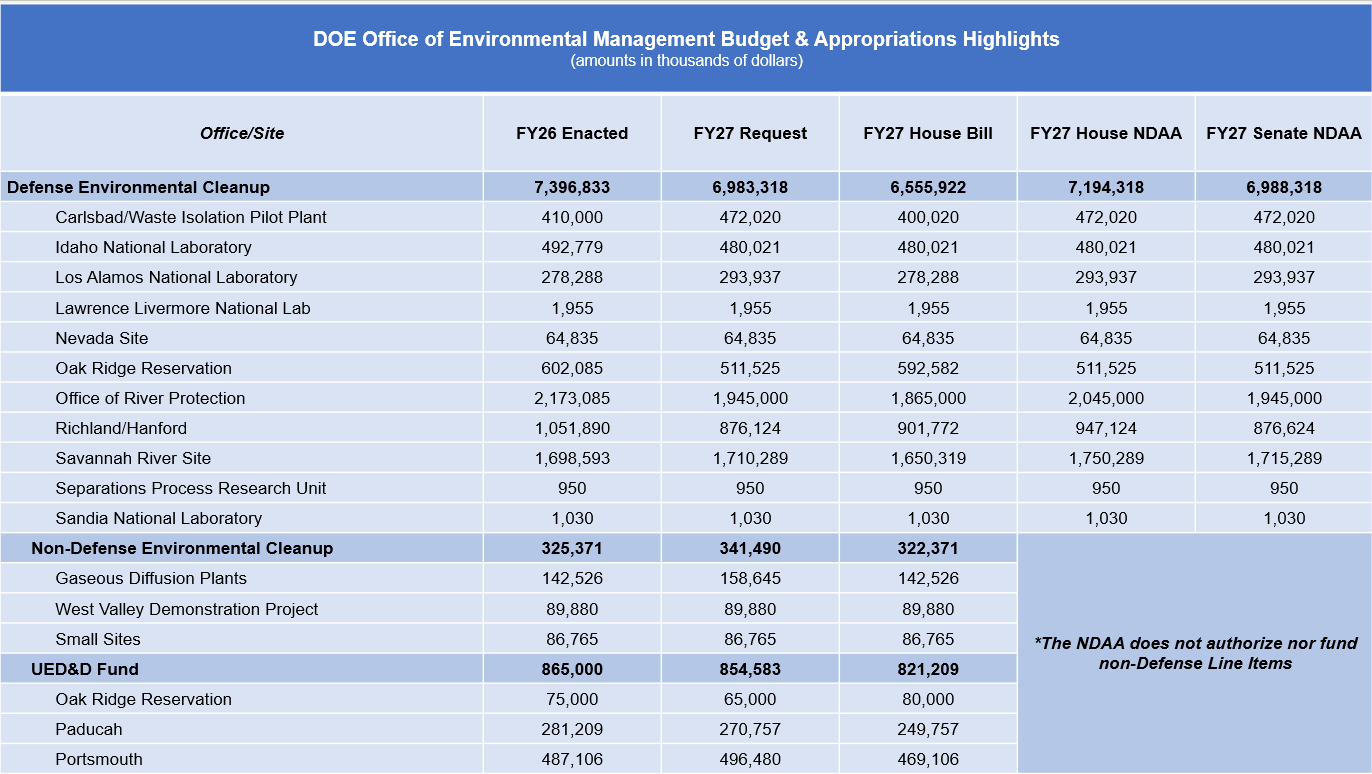Select Savannah River FY26 value 1,698,593
The width and height of the screenshot is (1372, 774).
[x=572, y=458]
